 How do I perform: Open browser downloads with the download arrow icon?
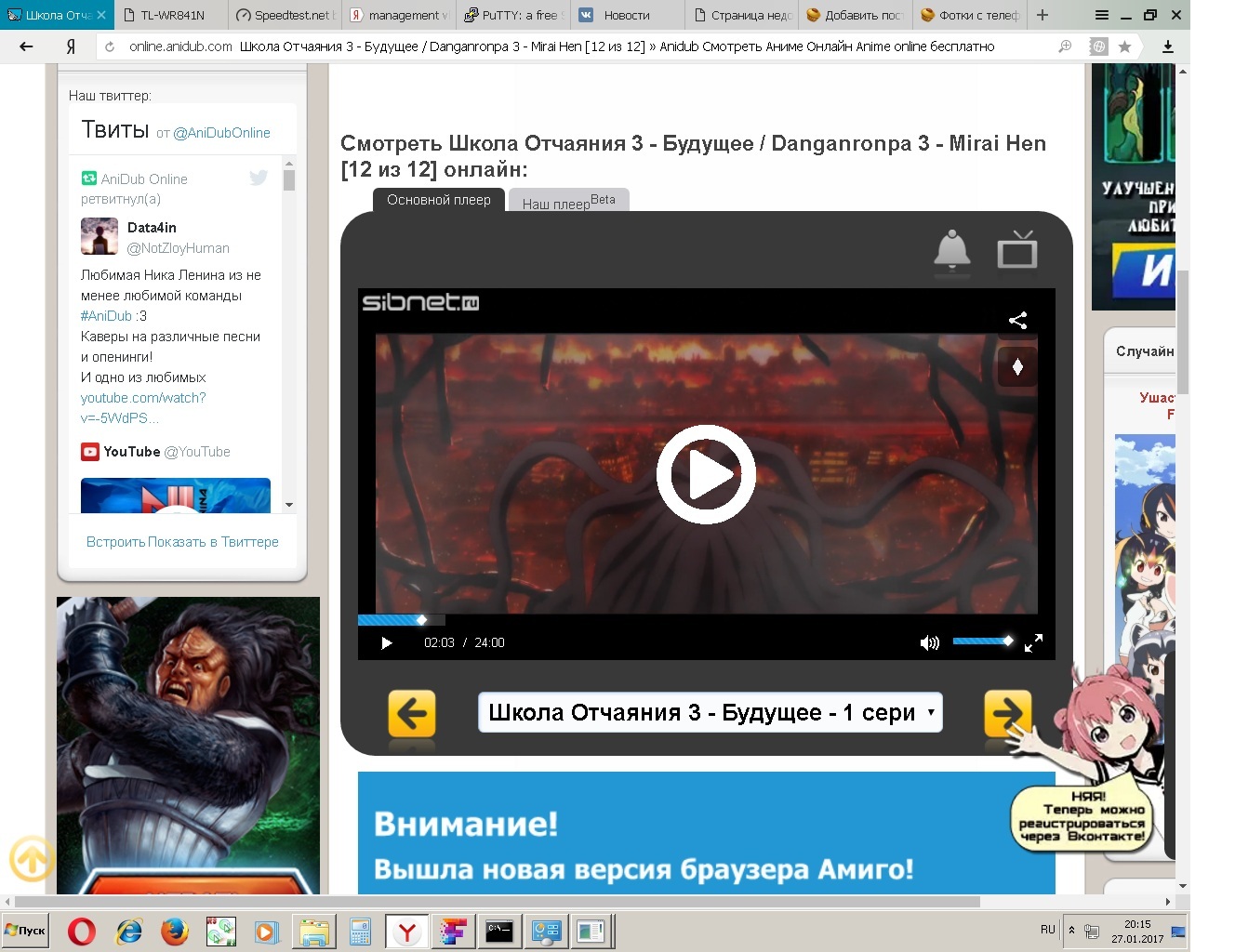pyautogui.click(x=1168, y=46)
